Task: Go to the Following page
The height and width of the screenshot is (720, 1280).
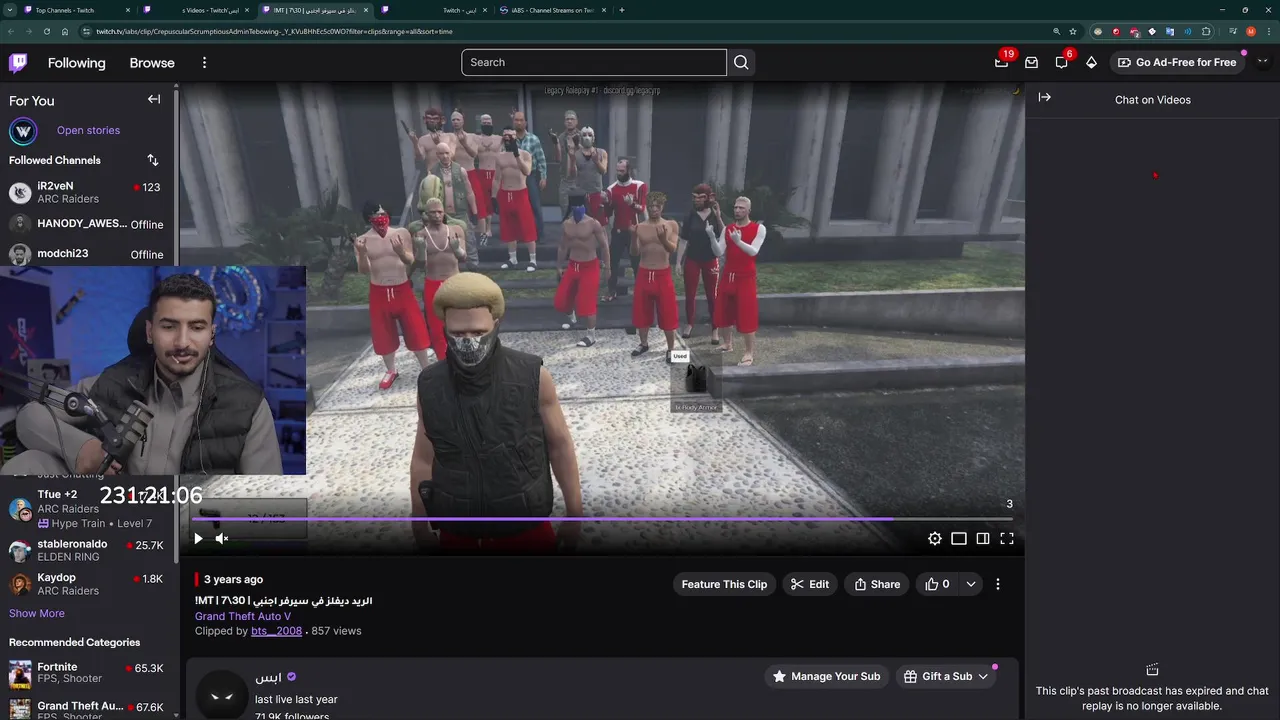Action: coord(76,62)
